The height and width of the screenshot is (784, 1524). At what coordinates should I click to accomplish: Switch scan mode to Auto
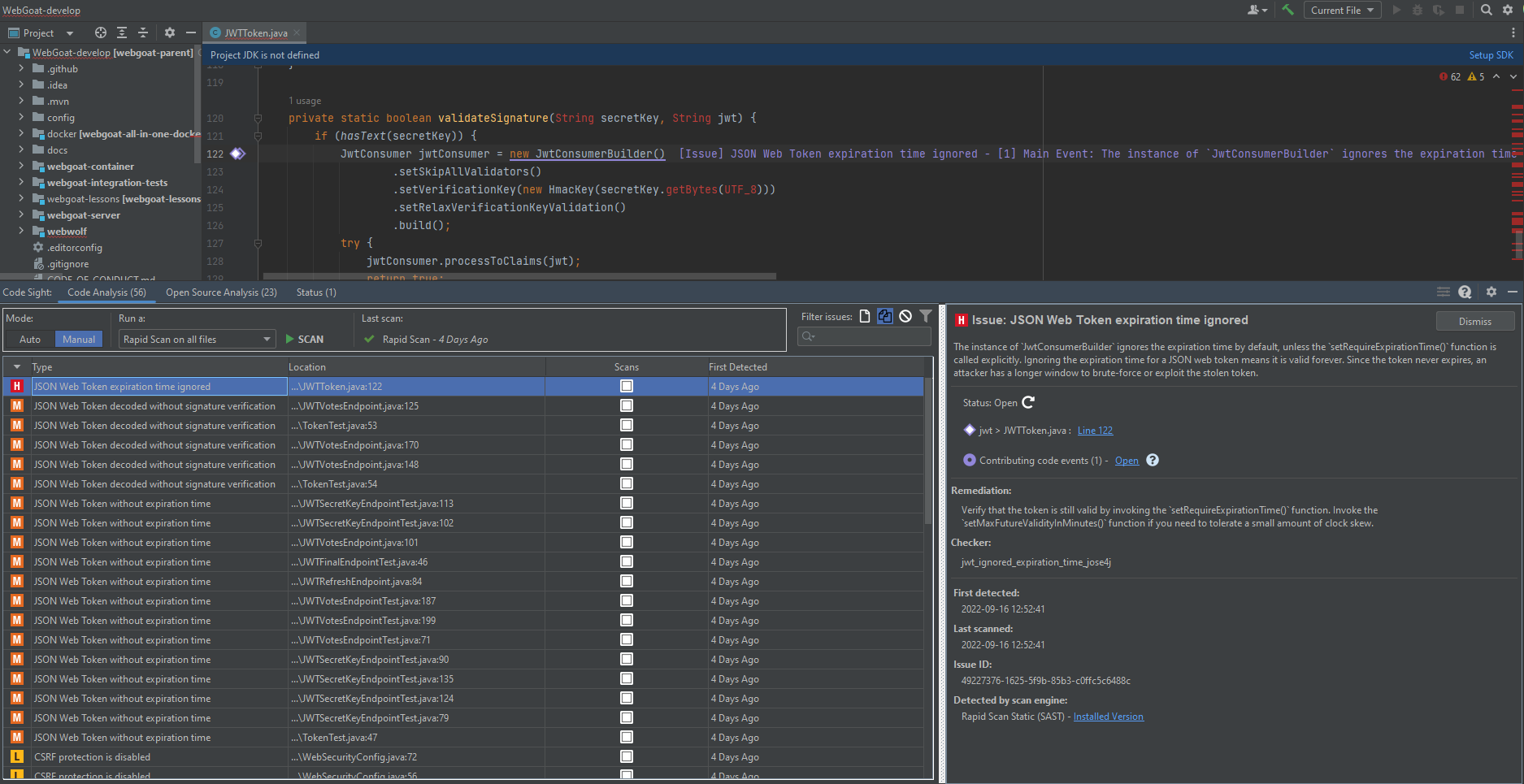(30, 339)
